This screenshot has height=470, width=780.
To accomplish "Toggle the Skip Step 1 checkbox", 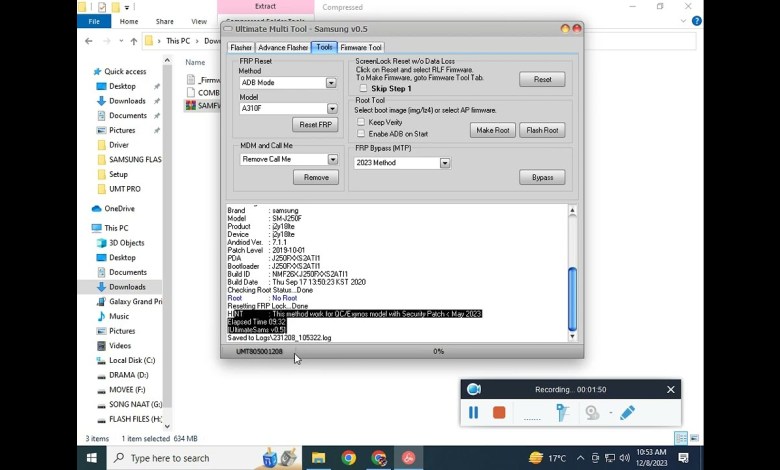I will [363, 89].
